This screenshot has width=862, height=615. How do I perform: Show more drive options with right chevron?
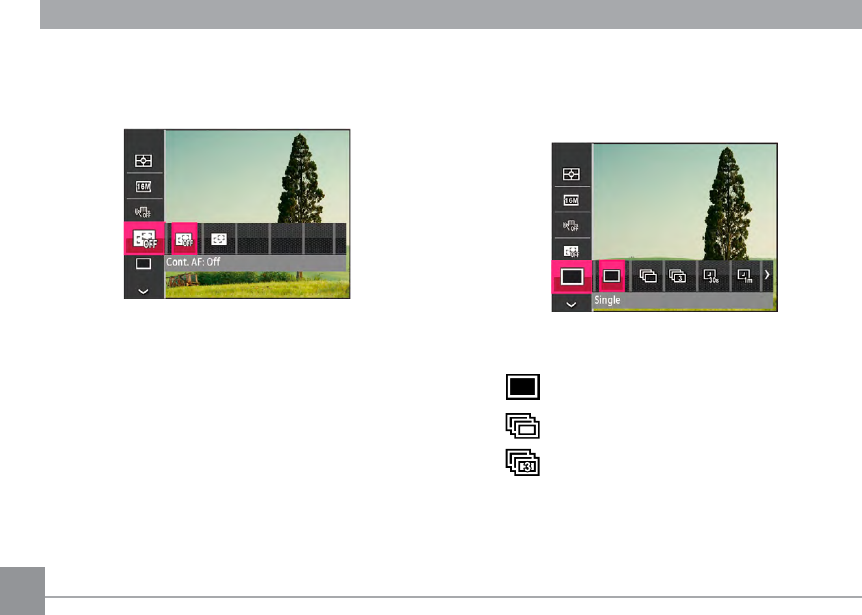click(767, 275)
